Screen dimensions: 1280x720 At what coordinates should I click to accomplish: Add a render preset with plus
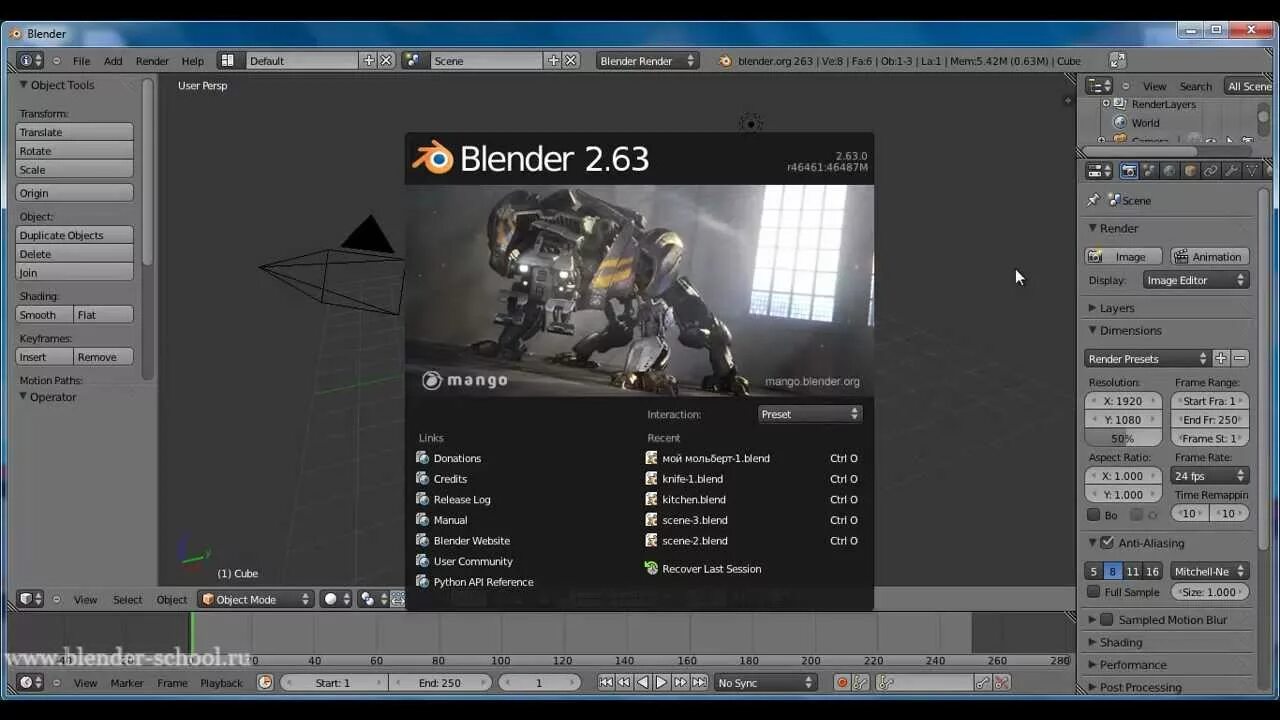[x=1221, y=358]
